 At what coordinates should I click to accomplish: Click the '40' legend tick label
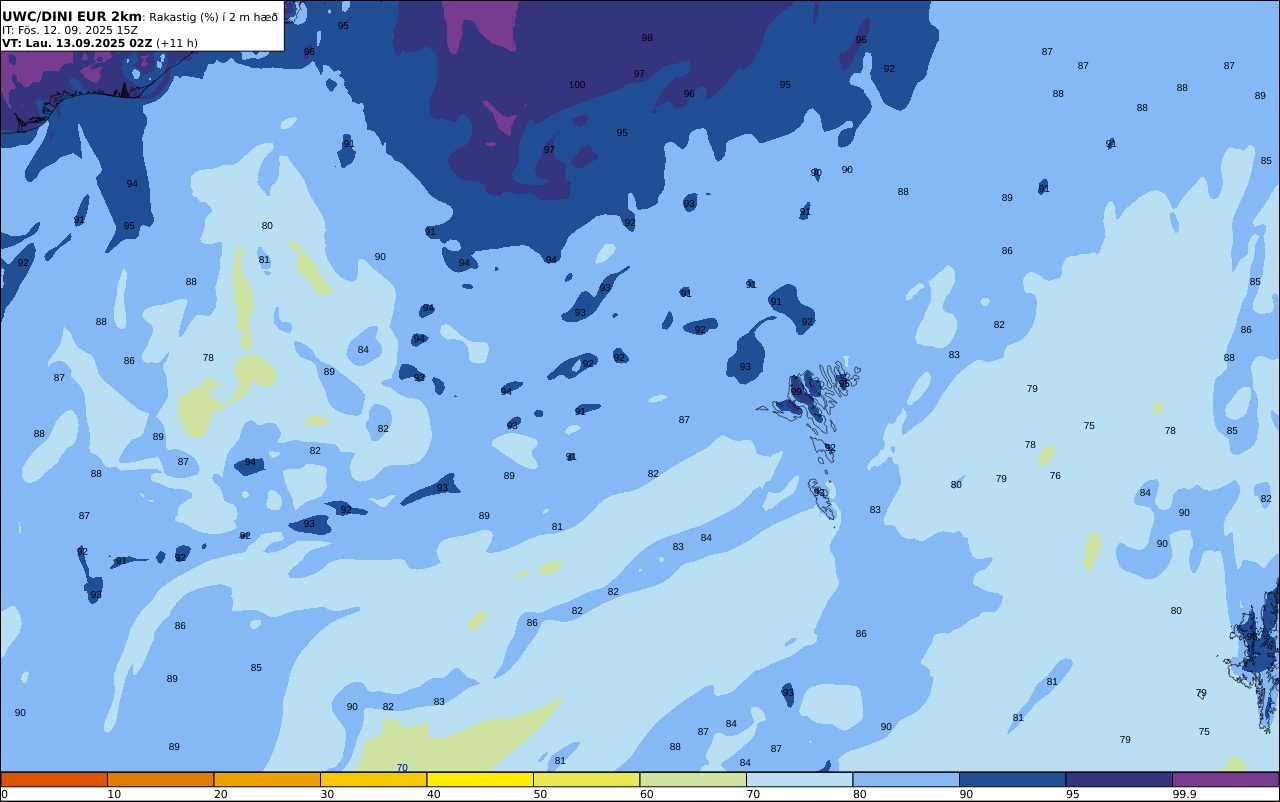tap(433, 794)
